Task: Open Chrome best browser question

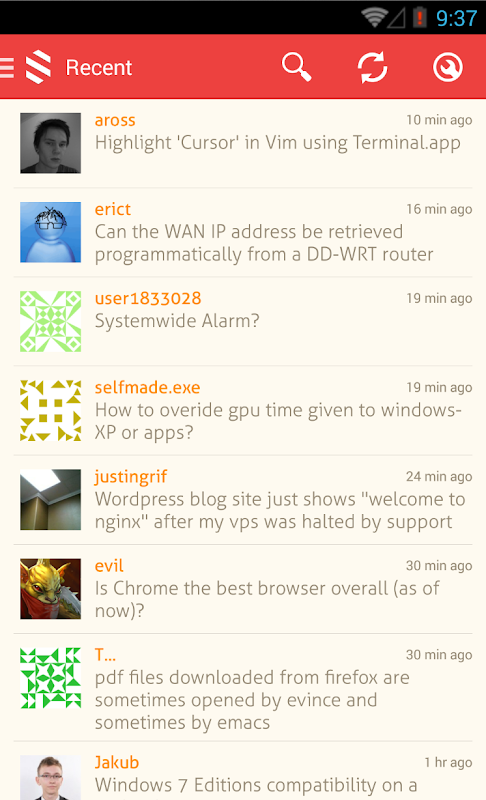Action: [x=267, y=599]
